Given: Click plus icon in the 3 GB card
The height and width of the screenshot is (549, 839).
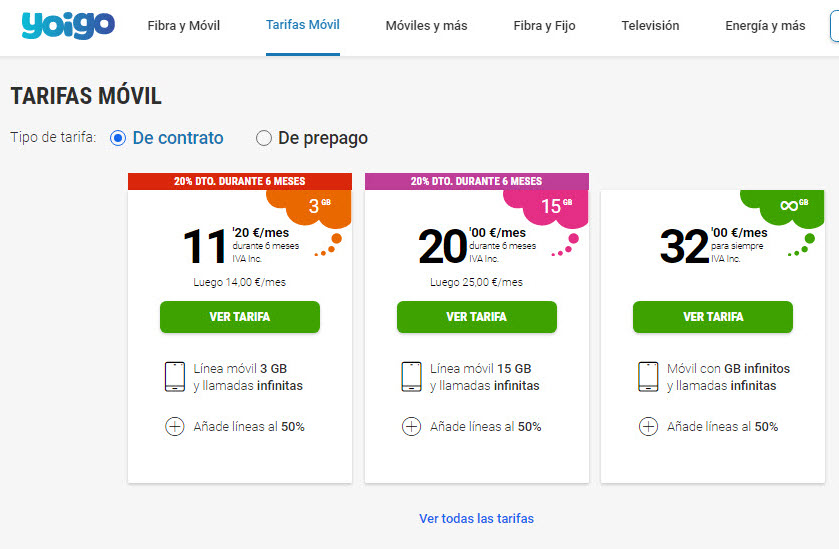Looking at the screenshot, I should (175, 427).
